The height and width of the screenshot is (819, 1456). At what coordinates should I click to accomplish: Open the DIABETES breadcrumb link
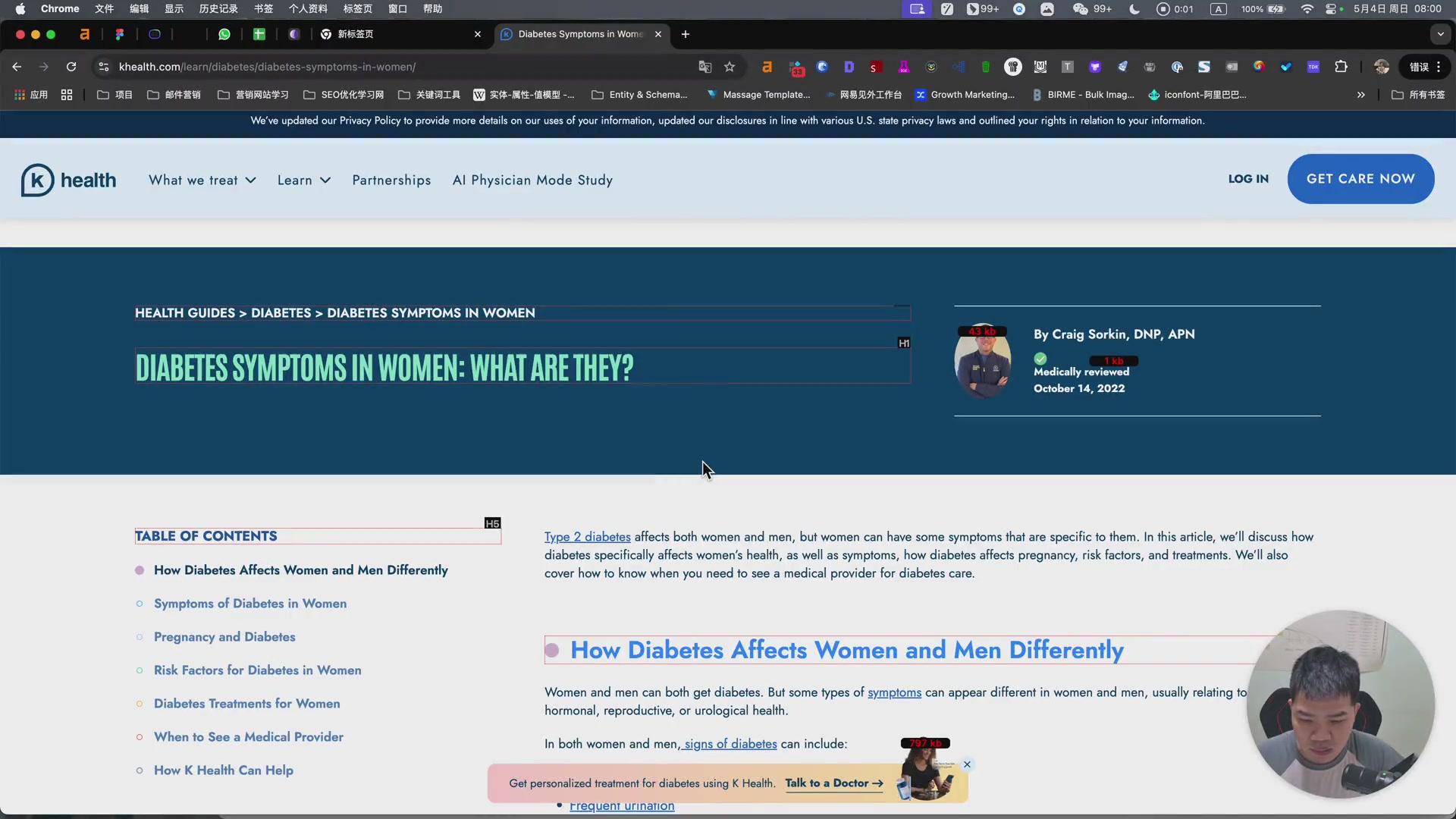pyautogui.click(x=281, y=313)
